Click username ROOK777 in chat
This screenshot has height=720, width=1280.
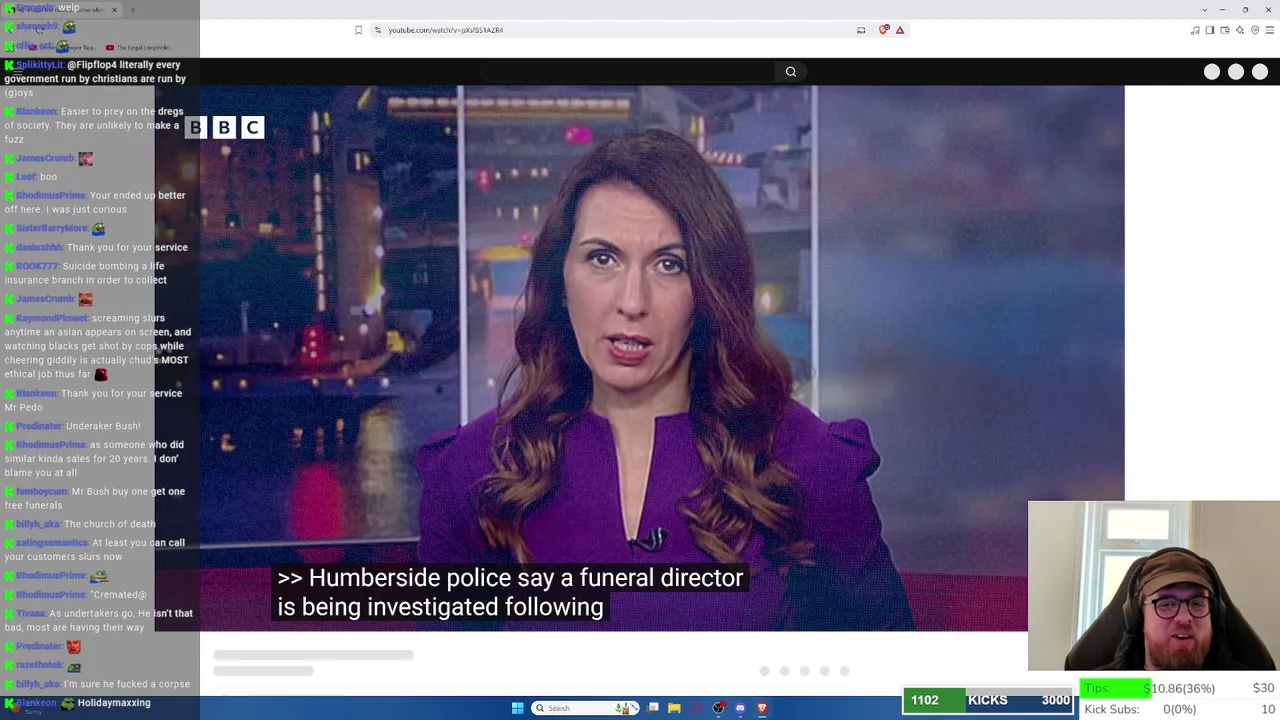click(37, 266)
